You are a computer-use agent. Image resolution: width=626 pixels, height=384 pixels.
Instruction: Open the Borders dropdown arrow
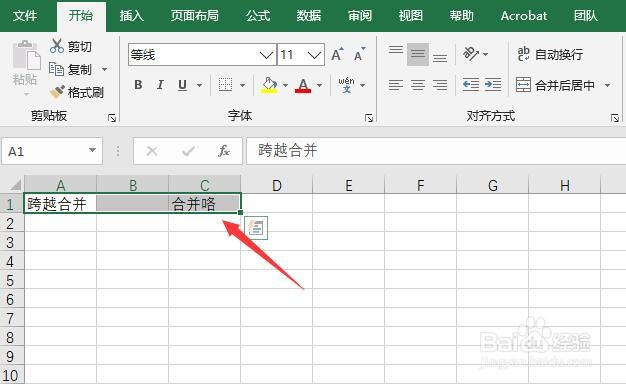pos(242,85)
